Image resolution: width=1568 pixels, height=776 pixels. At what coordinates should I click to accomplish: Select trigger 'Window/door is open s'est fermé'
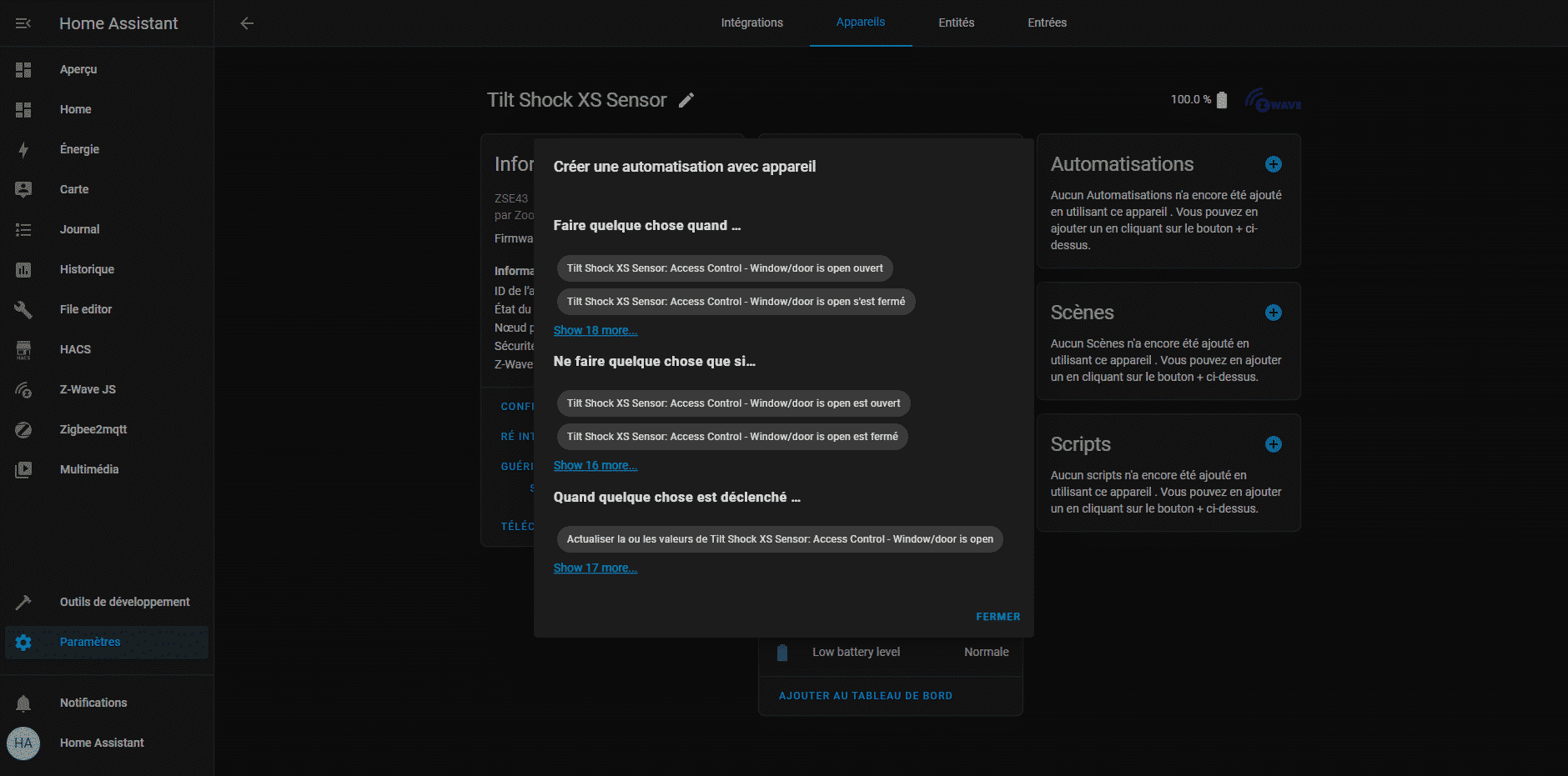tap(736, 302)
